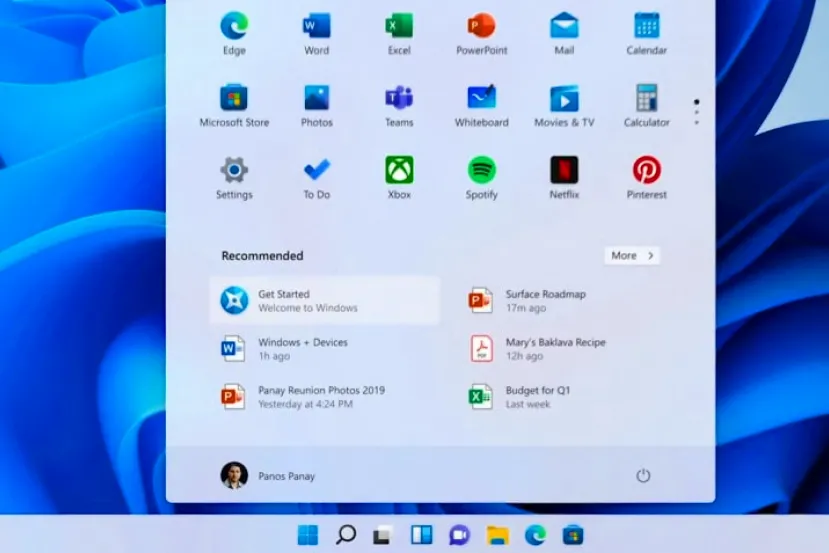Open Panay Reunion Photos 2019 file
The image size is (829, 553).
(x=325, y=397)
